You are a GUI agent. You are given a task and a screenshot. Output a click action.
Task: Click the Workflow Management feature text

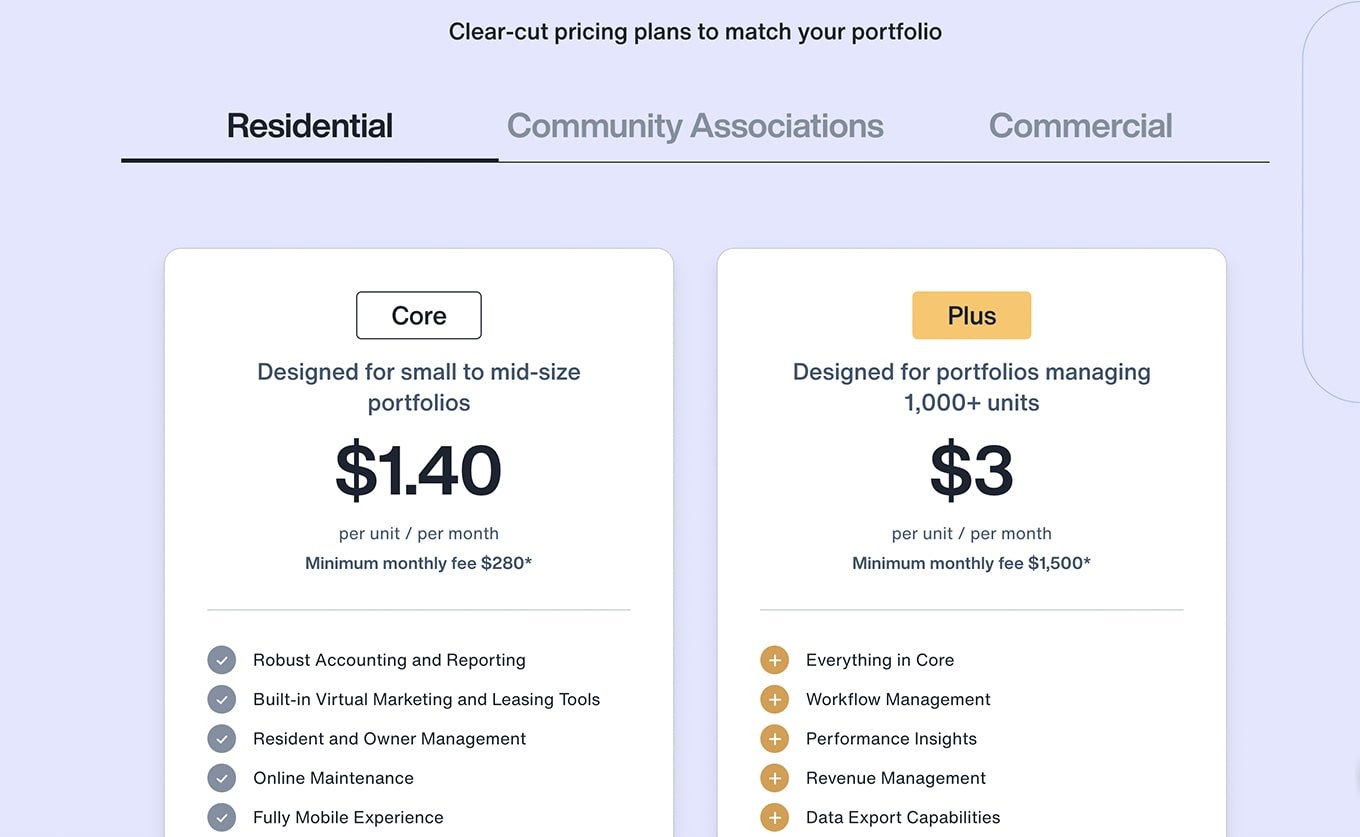click(898, 699)
